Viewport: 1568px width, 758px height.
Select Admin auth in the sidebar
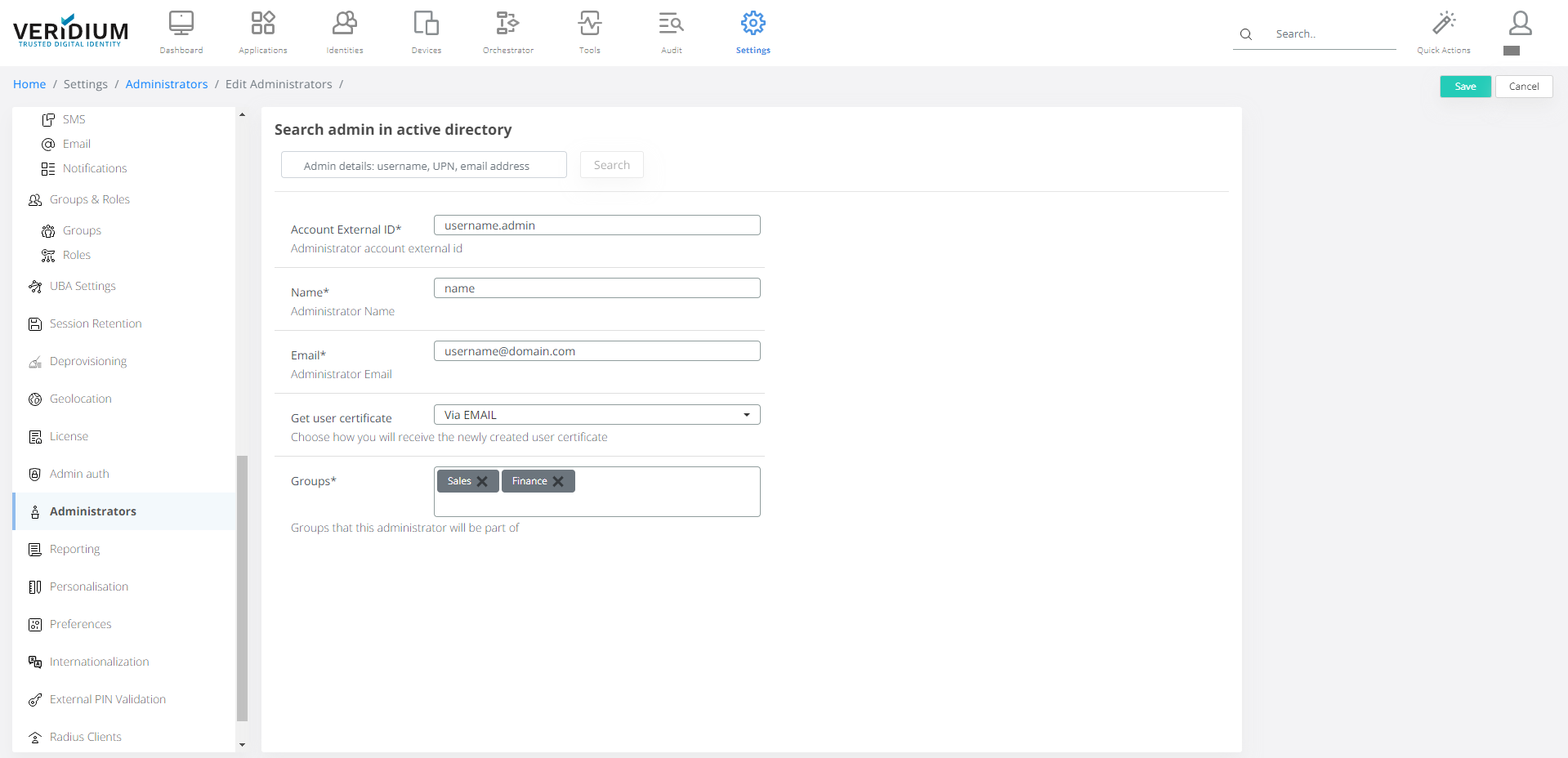[x=79, y=474]
